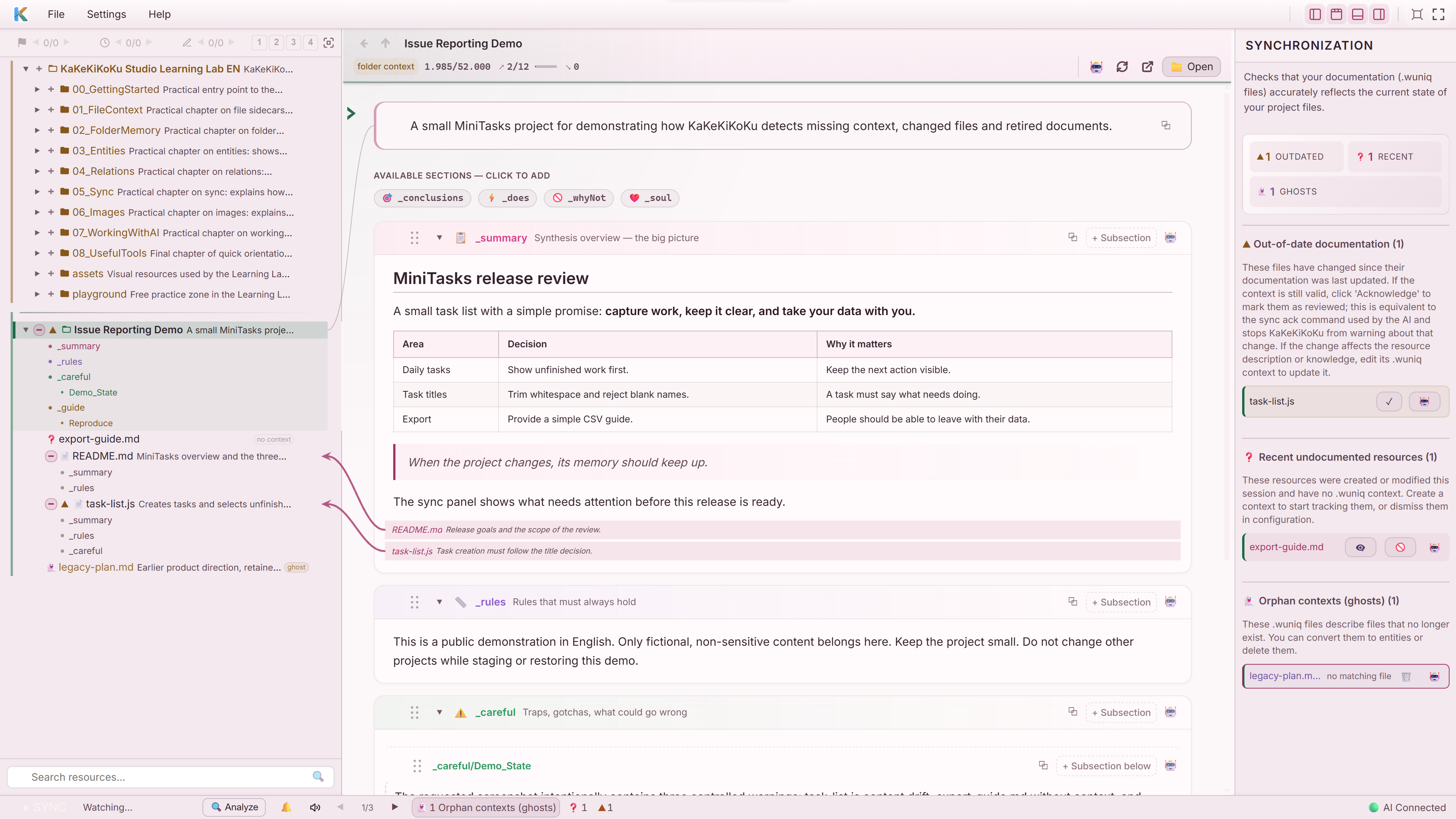This screenshot has width=1456, height=819.
Task: Click the 1 OUTDATED counter tile
Action: pos(1296,157)
